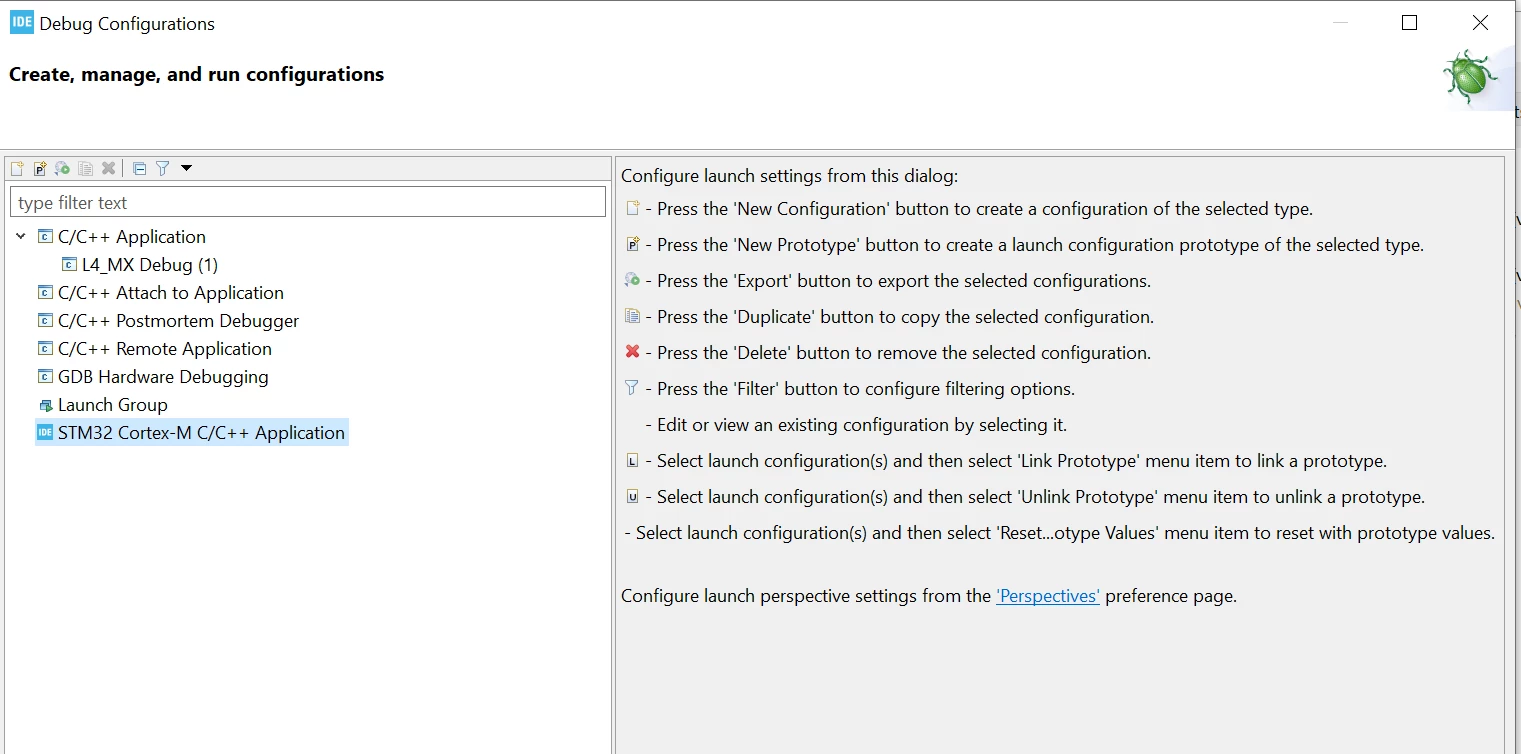Open the 'Perspectives' preference page link

(1048, 596)
